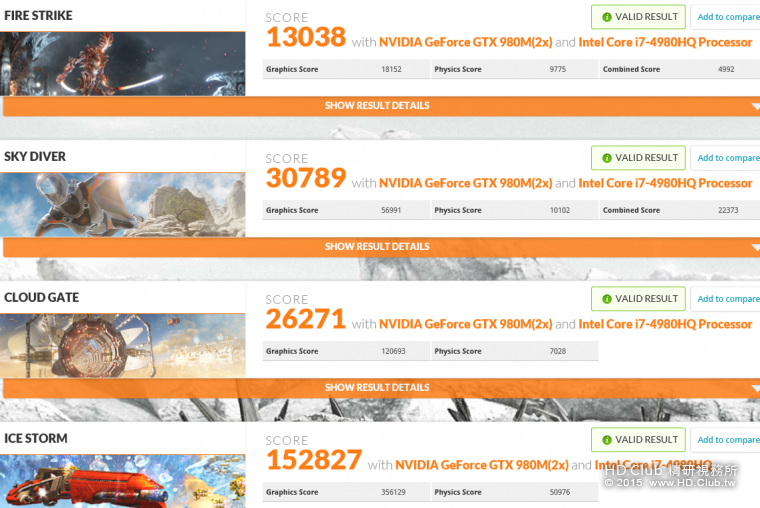Viewport: 760px width, 508px height.
Task: Open the Fire Strike benchmark thumbnail
Action: [123, 64]
